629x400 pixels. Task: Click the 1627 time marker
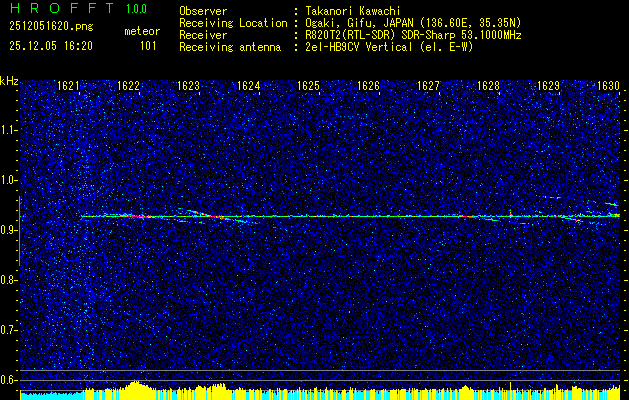(x=428, y=86)
